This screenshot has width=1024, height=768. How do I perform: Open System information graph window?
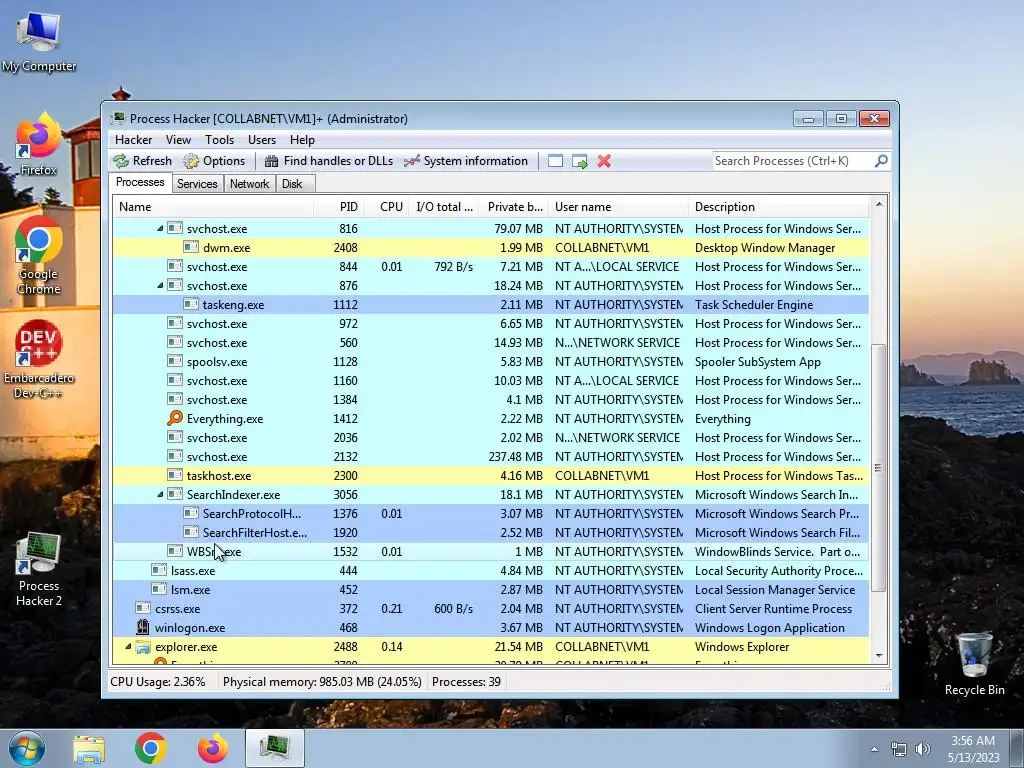click(466, 161)
